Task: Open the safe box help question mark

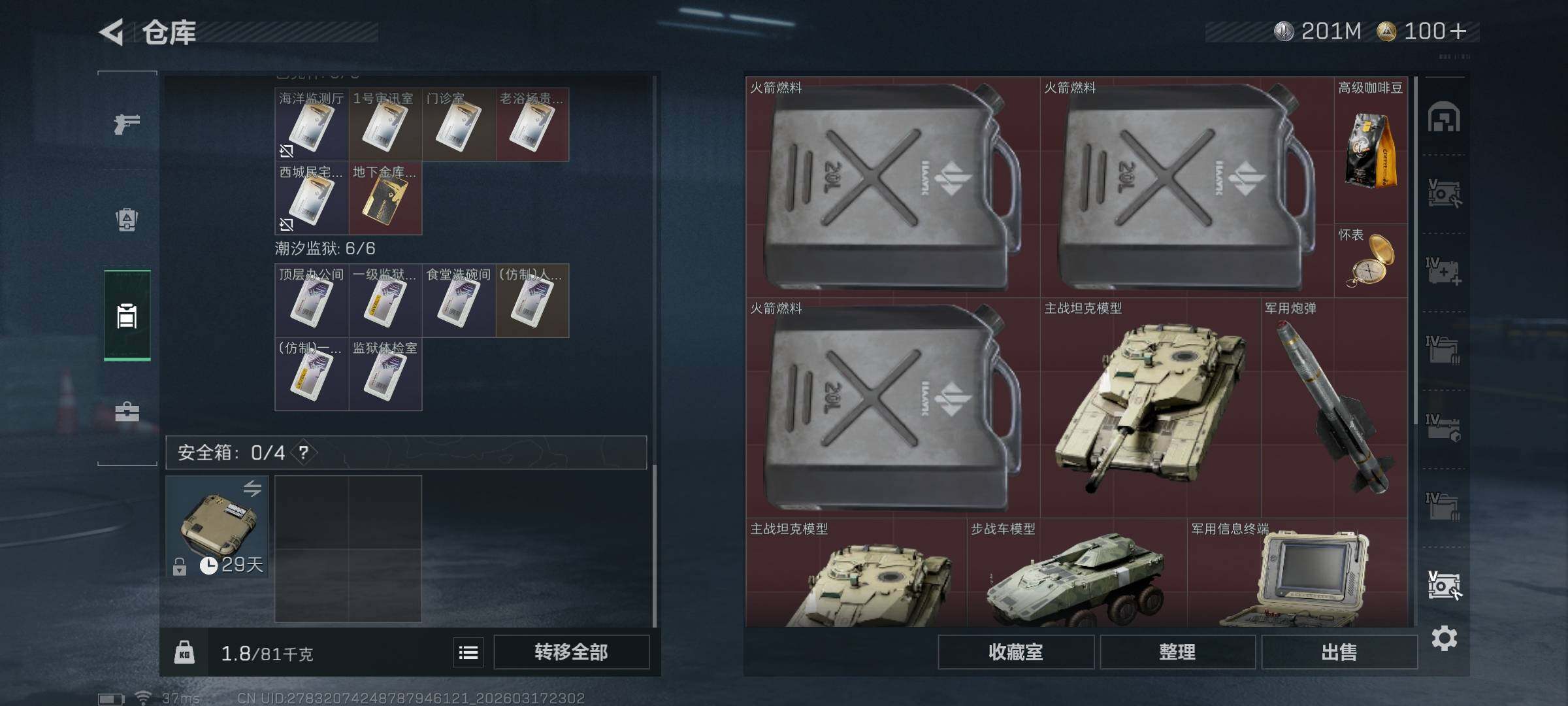Action: click(x=304, y=452)
